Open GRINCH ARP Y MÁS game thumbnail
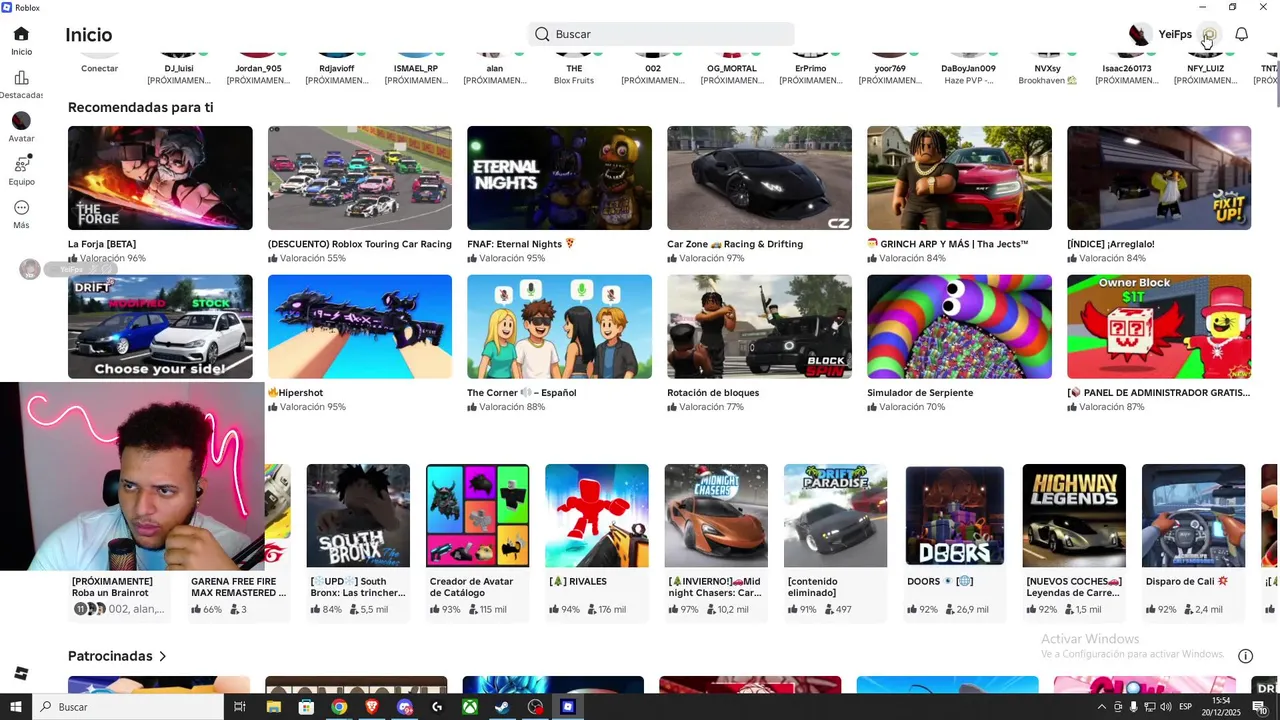The image size is (1280, 720). tap(959, 178)
